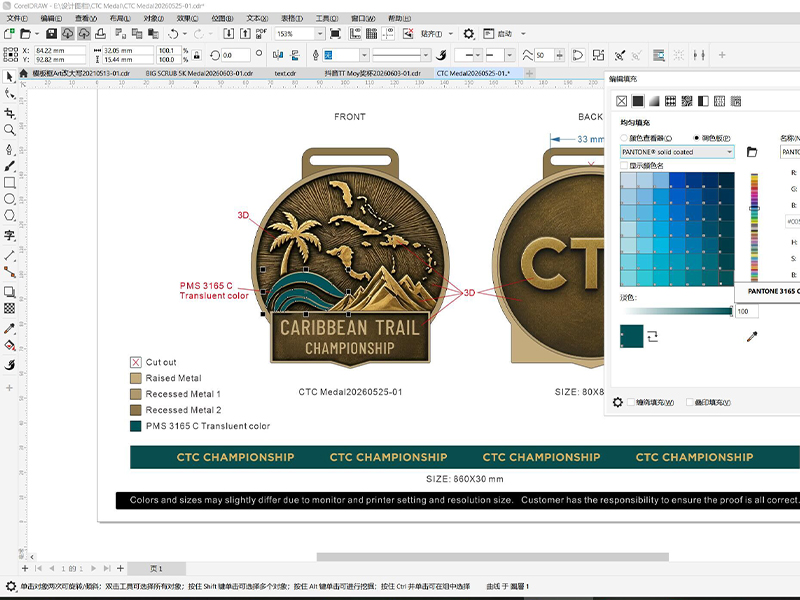The width and height of the screenshot is (800, 600).
Task: Click the eyedropper in Edit Fill dialog
Action: pos(752,336)
